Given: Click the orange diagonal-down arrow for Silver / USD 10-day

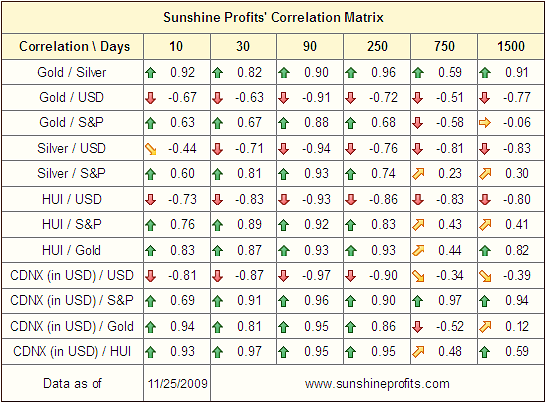Looking at the screenshot, I should tap(151, 149).
